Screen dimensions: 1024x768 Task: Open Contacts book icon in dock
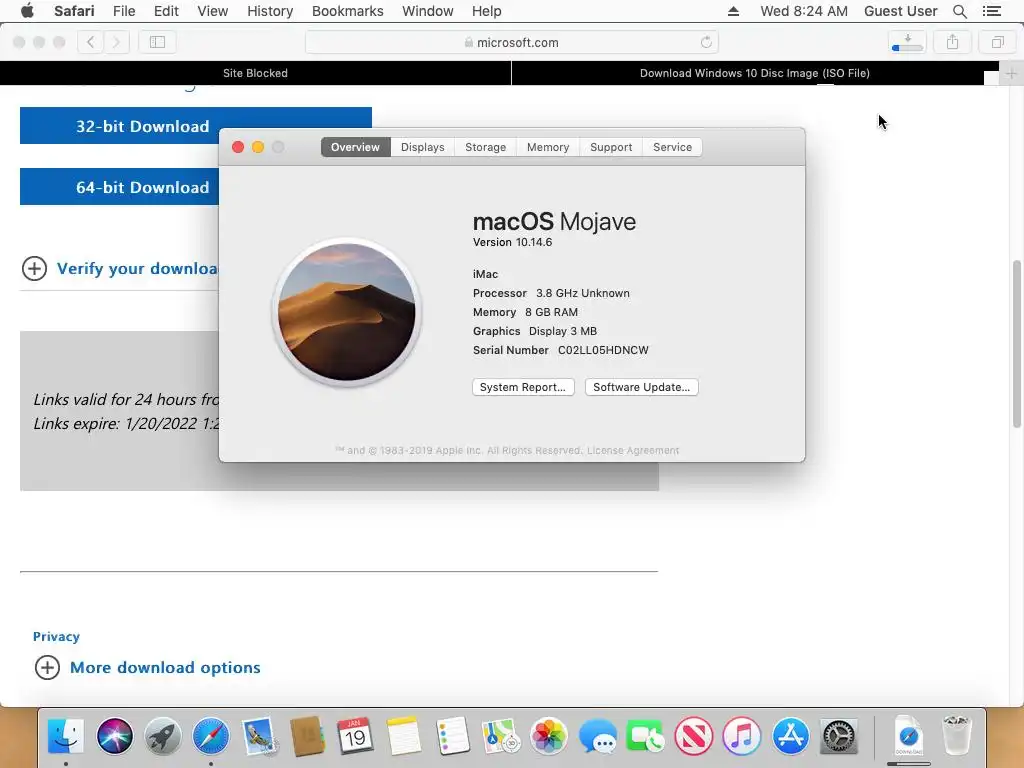307,736
